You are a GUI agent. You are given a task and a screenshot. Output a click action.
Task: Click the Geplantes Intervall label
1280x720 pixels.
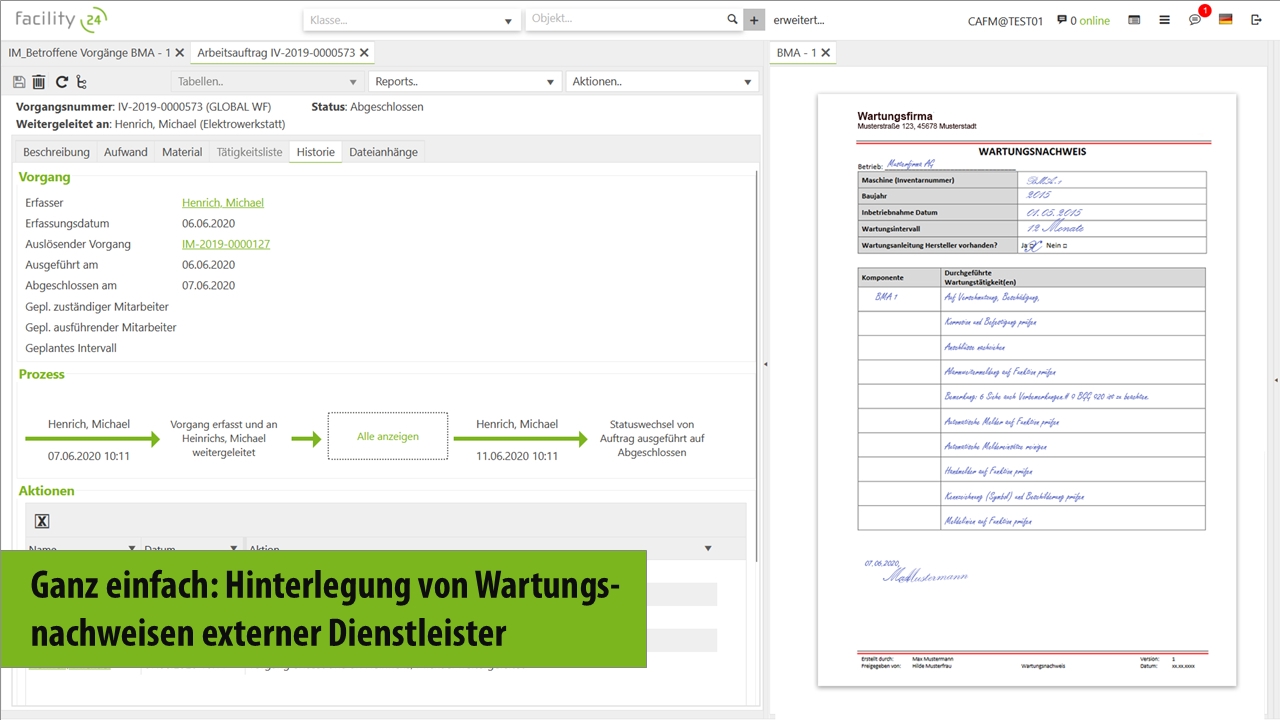click(x=71, y=349)
